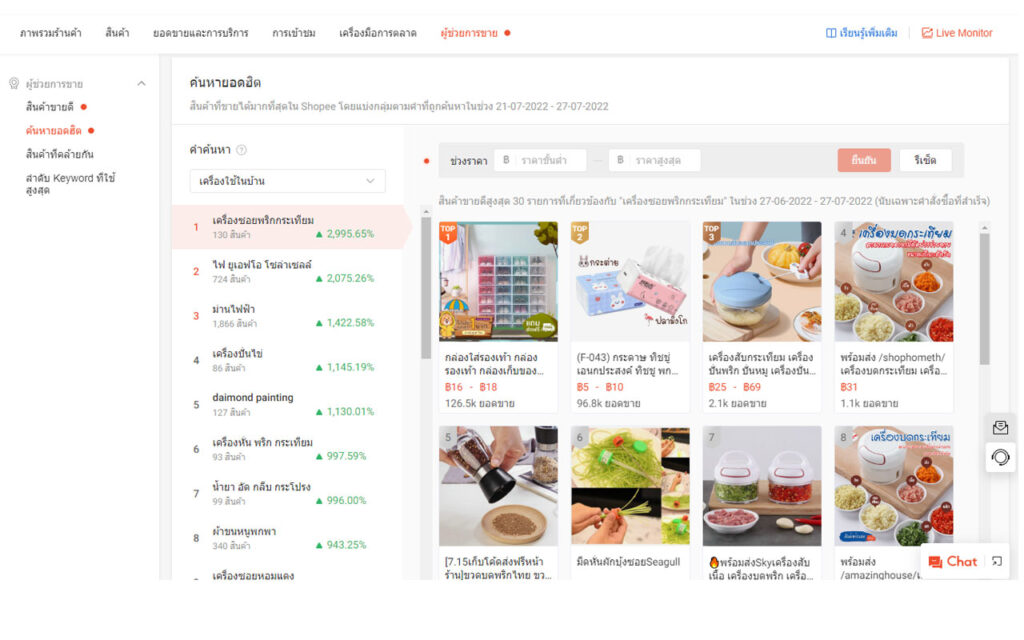Click the headset support icon
Viewport: 1024px width, 640px height.
1000,457
